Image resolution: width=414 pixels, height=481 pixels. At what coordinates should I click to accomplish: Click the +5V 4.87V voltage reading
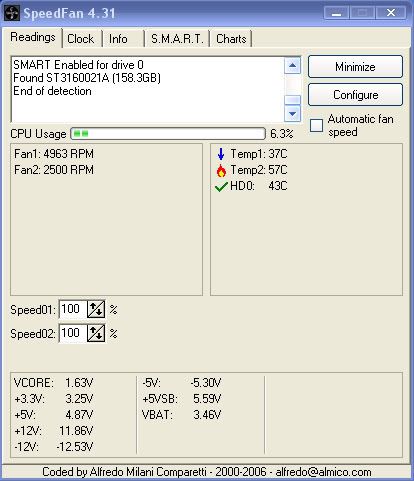pyautogui.click(x=53, y=415)
